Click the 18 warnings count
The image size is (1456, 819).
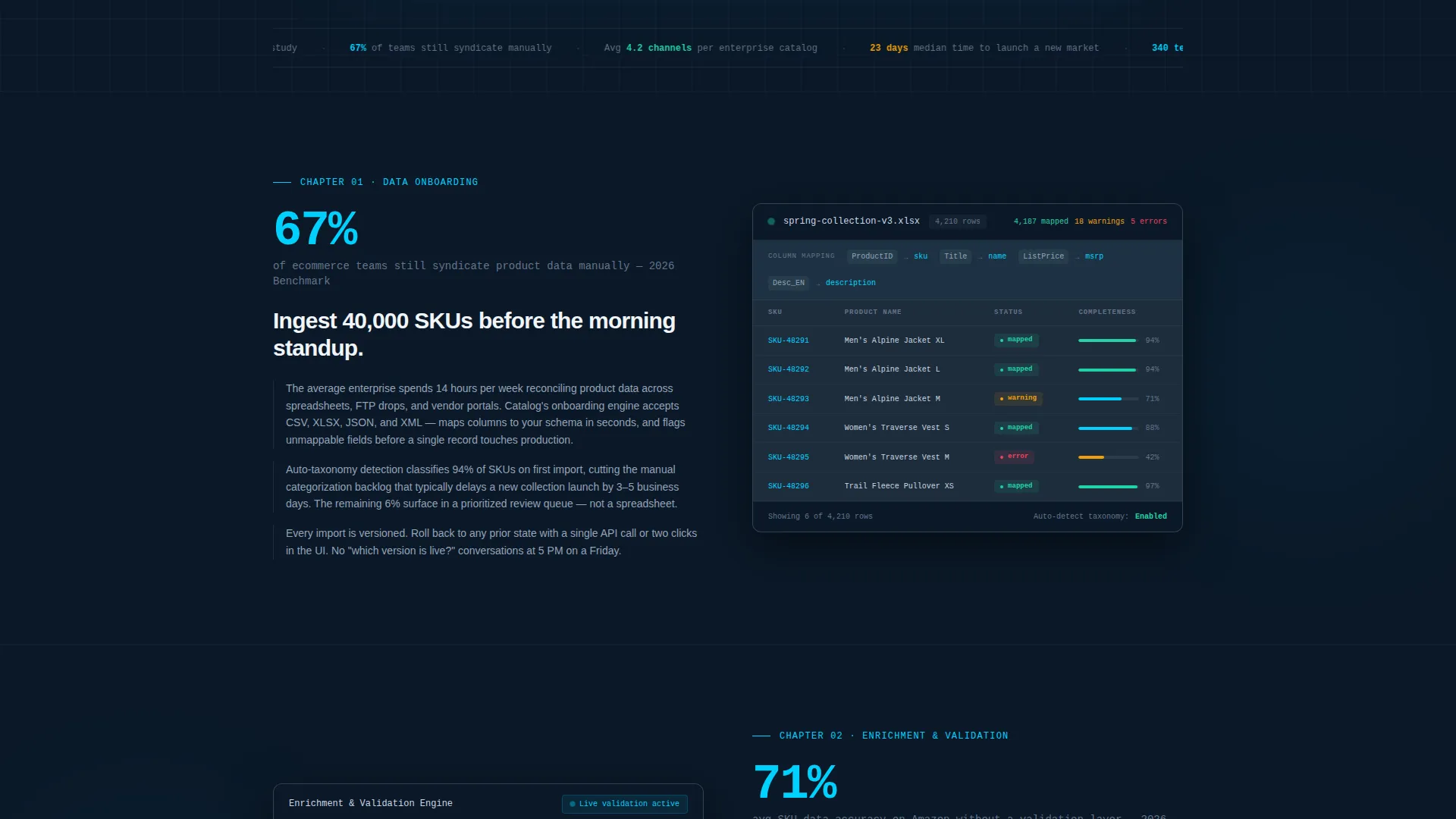[1099, 221]
